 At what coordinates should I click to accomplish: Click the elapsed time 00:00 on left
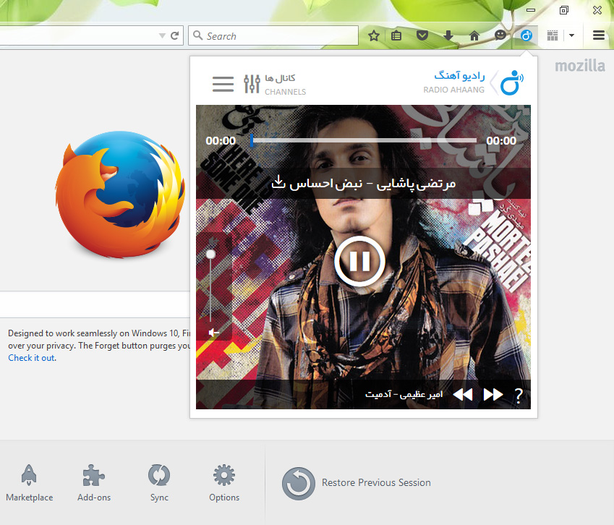pyautogui.click(x=221, y=141)
